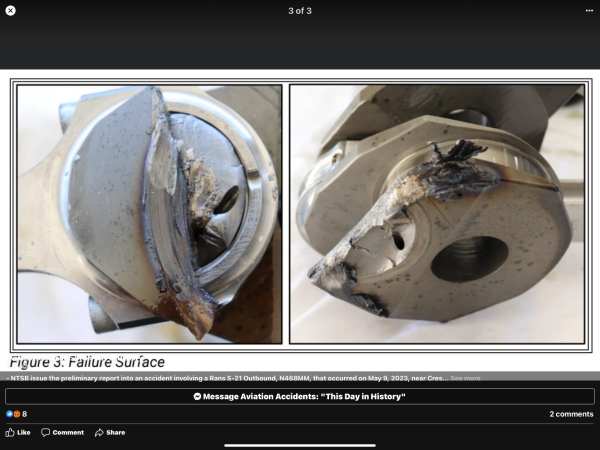Click the blue like reaction emoji

(x=9, y=414)
